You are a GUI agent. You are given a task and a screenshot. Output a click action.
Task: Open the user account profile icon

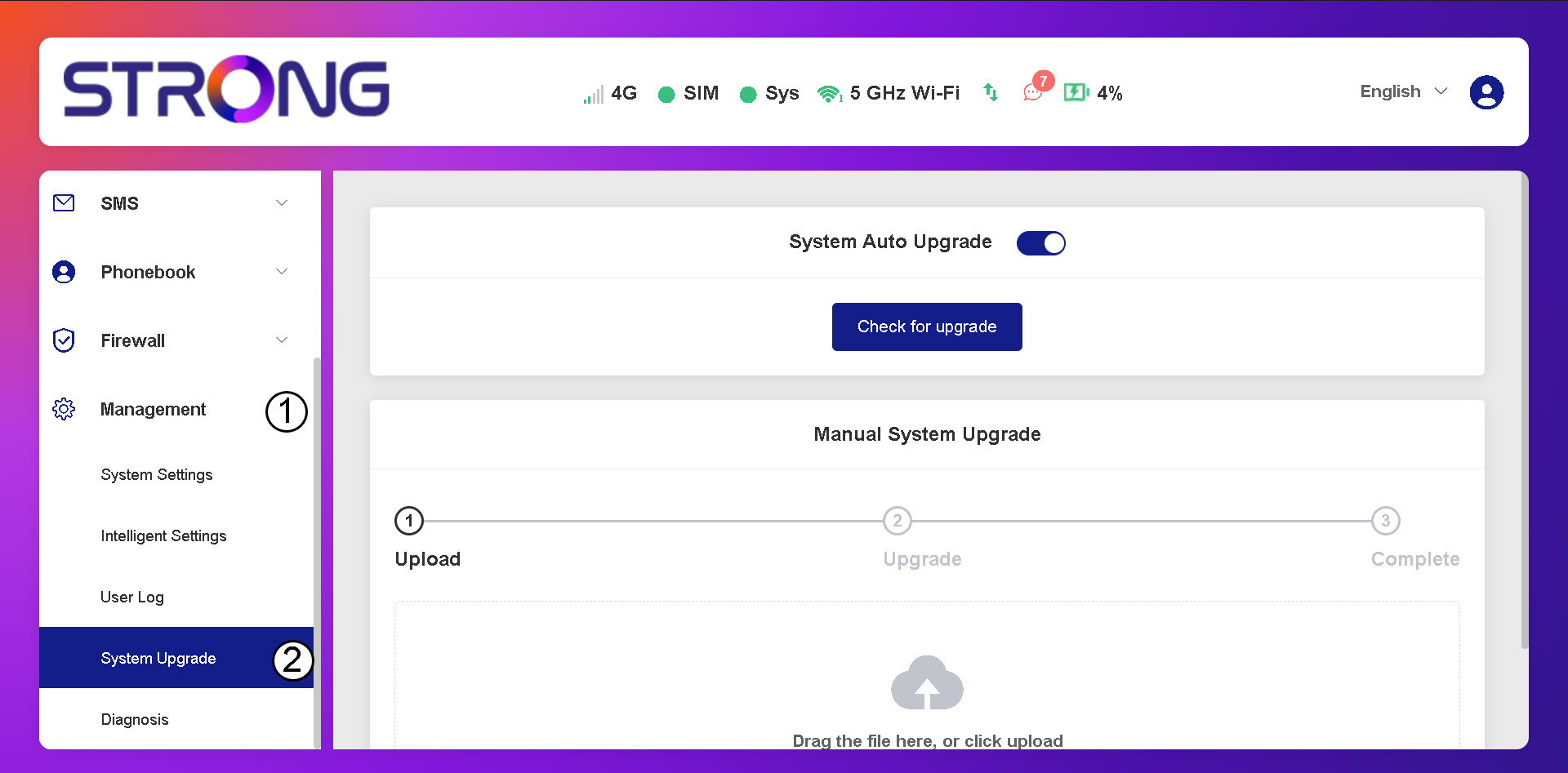pos(1486,92)
